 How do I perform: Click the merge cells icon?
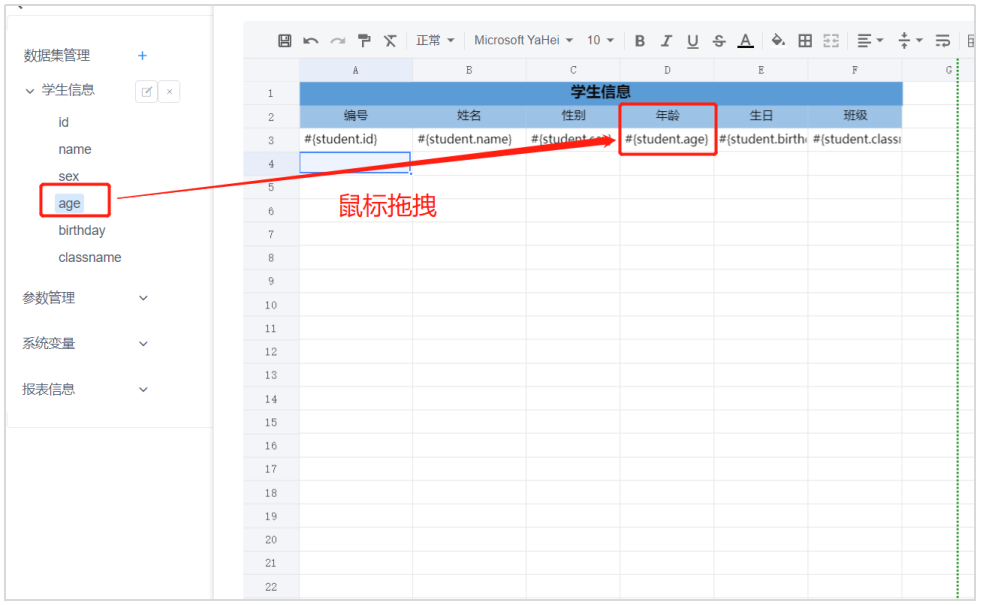pos(831,41)
